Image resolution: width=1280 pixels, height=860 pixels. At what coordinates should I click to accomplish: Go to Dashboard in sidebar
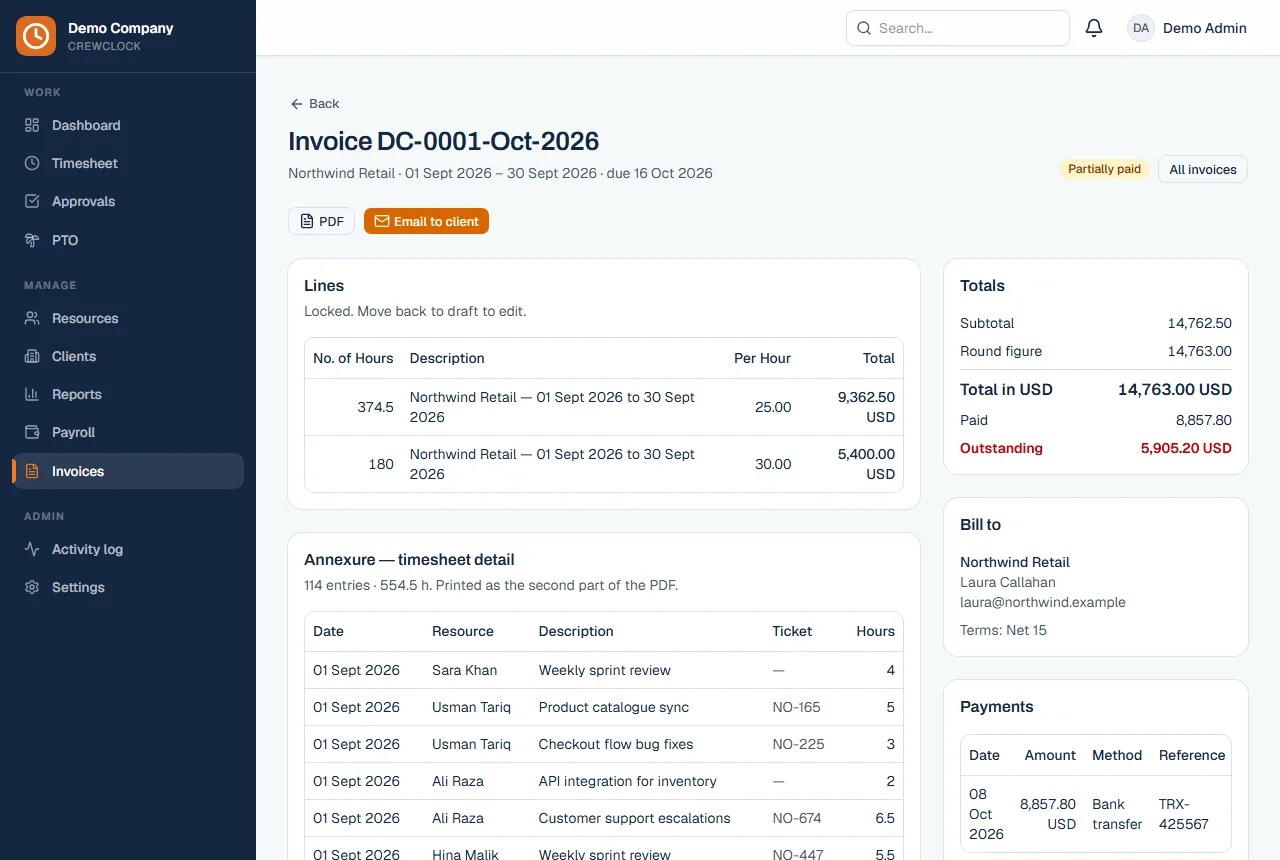point(128,125)
